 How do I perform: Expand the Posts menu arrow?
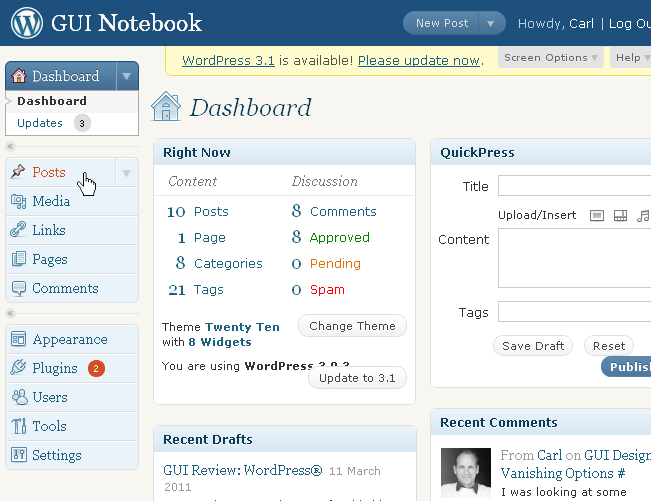[x=126, y=173]
